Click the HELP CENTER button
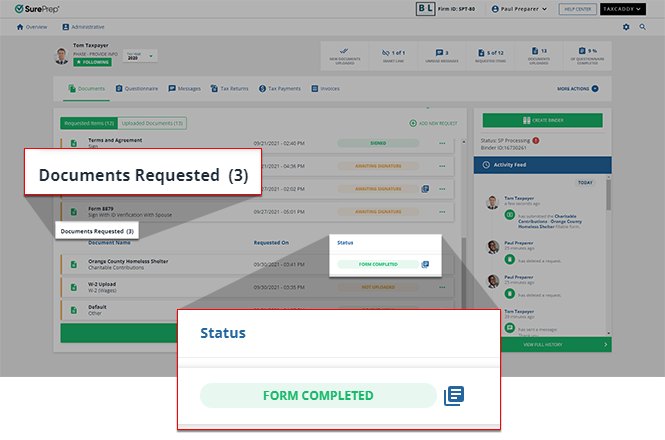 coord(577,9)
